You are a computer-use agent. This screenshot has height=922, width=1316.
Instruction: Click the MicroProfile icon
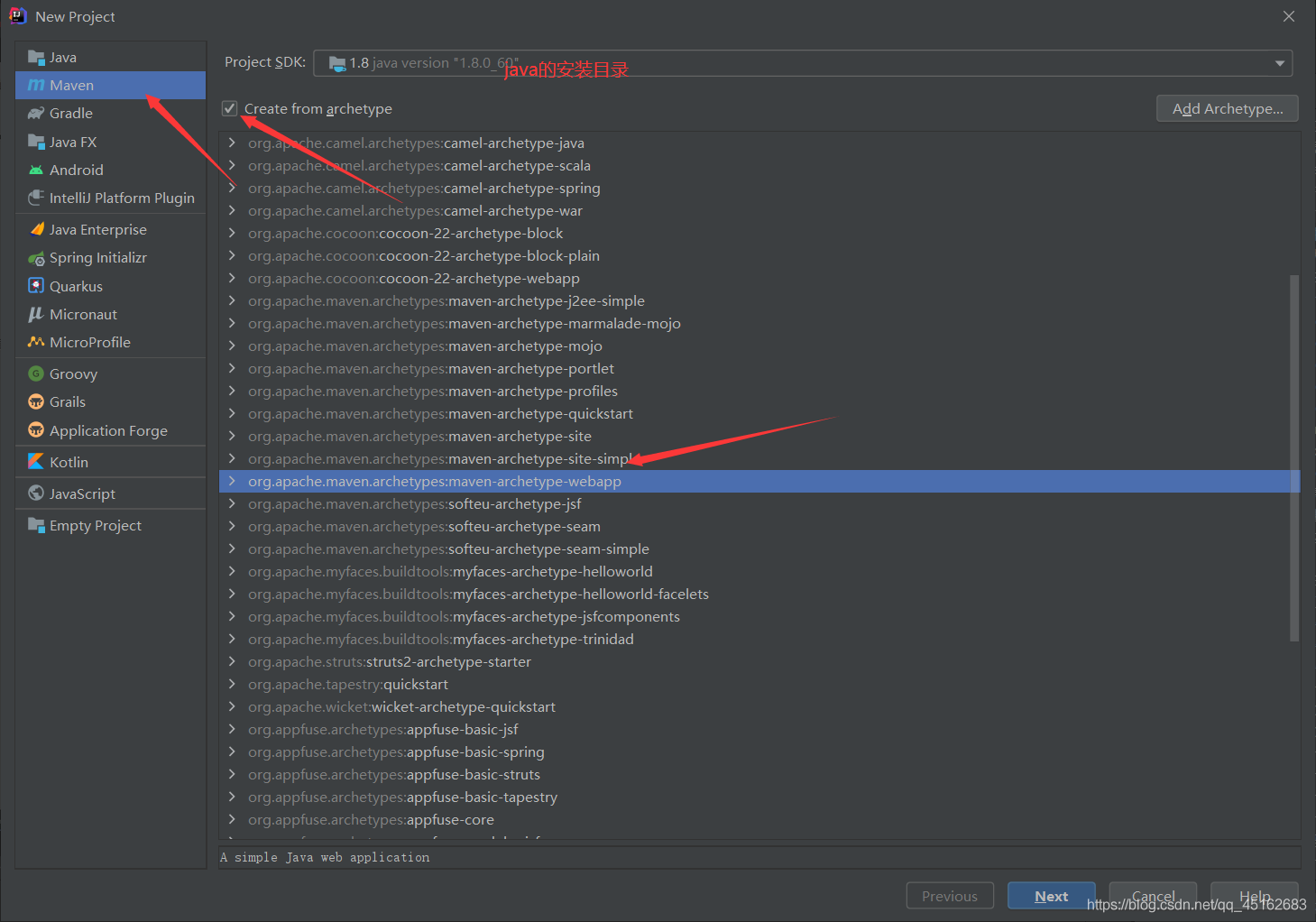coord(36,343)
